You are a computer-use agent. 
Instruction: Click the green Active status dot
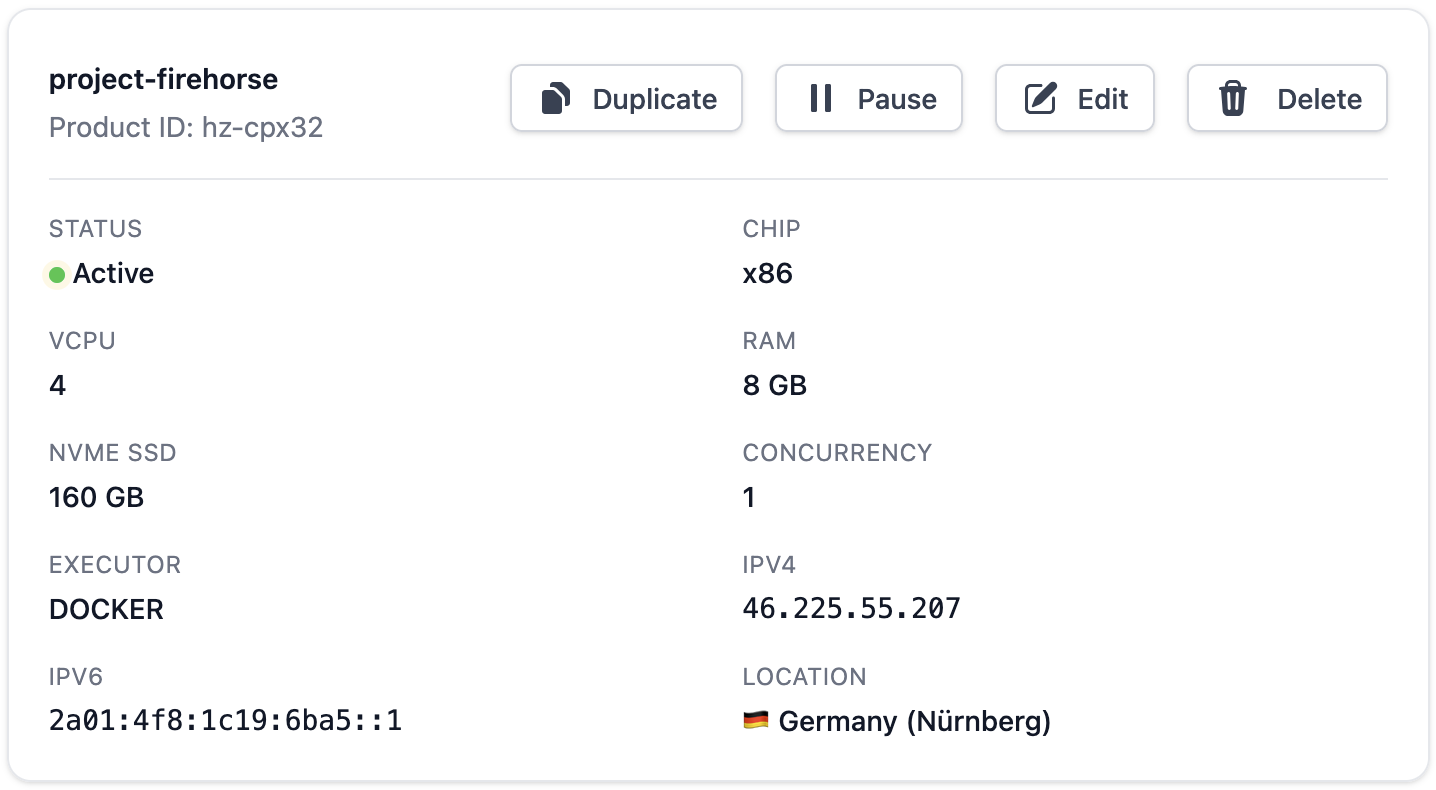click(x=57, y=273)
